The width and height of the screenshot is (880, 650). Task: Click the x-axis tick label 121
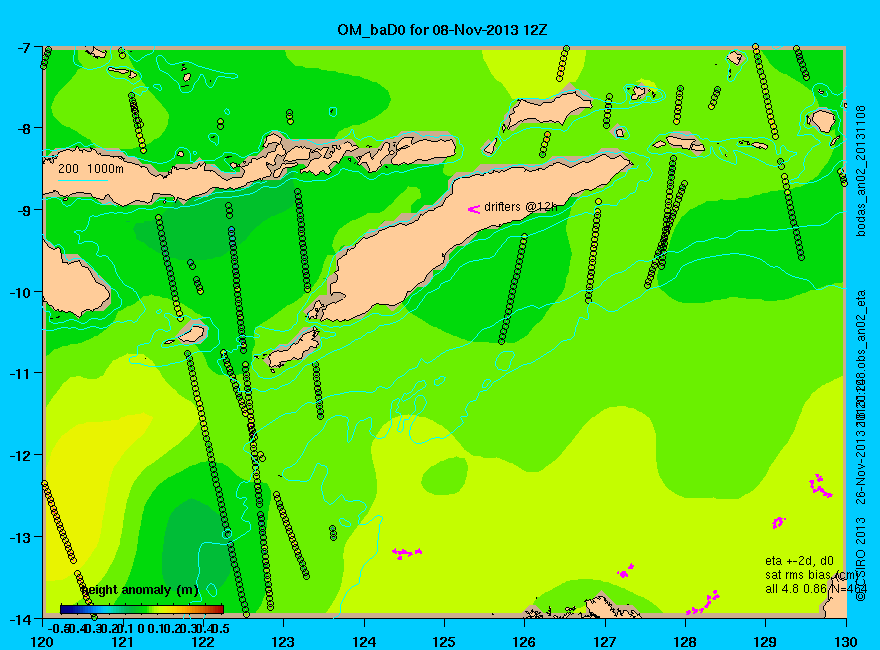click(123, 641)
